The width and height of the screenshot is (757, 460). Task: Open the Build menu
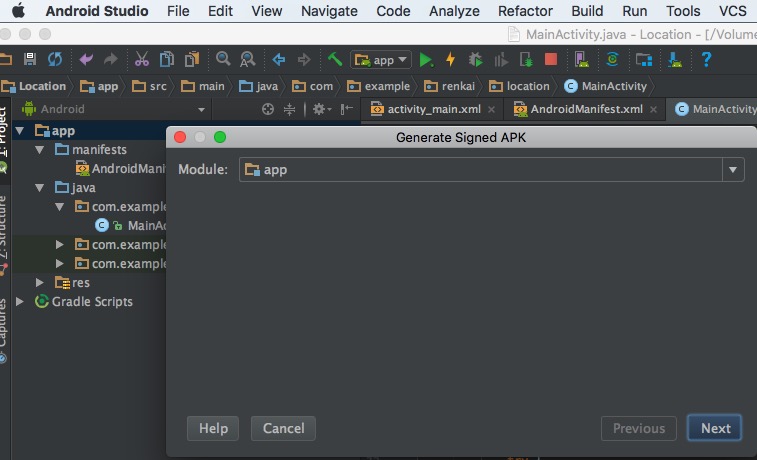[587, 11]
